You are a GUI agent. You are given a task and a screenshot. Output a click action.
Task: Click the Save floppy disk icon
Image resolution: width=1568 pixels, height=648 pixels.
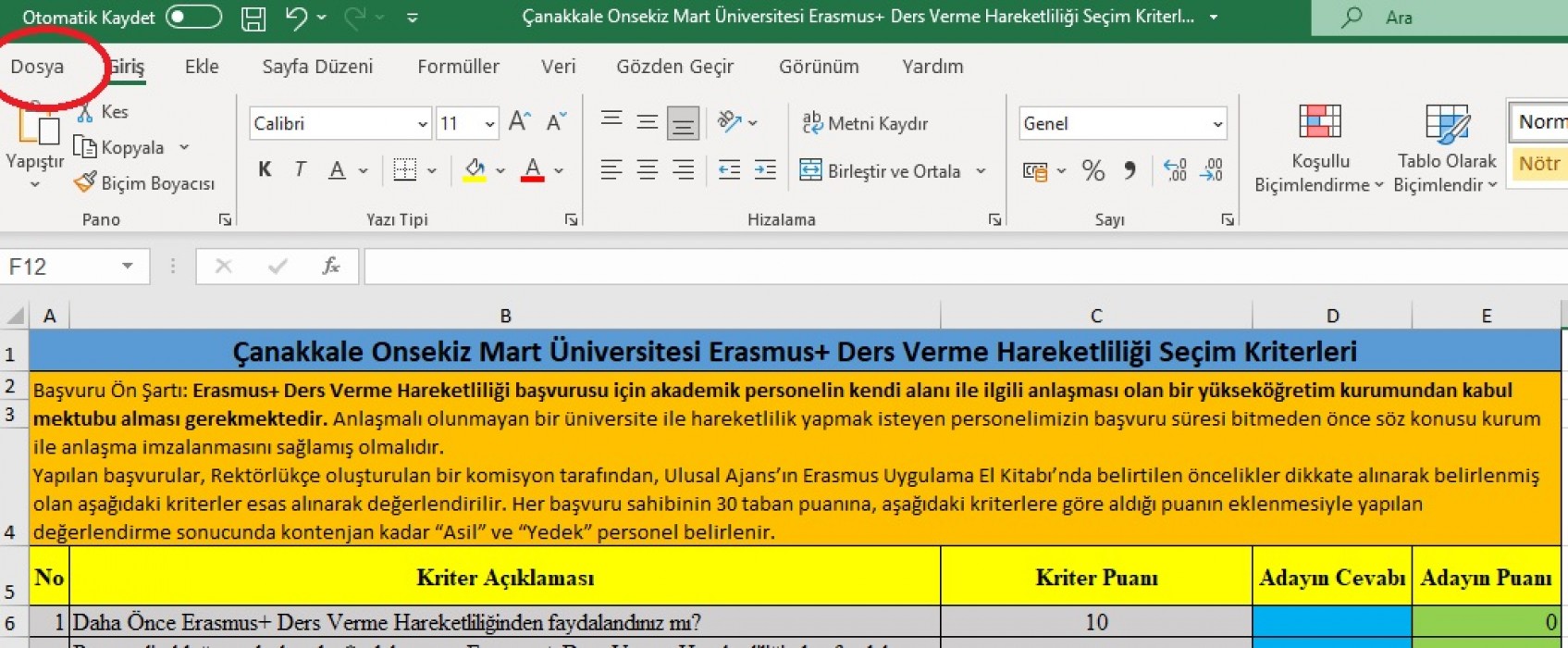tap(253, 19)
